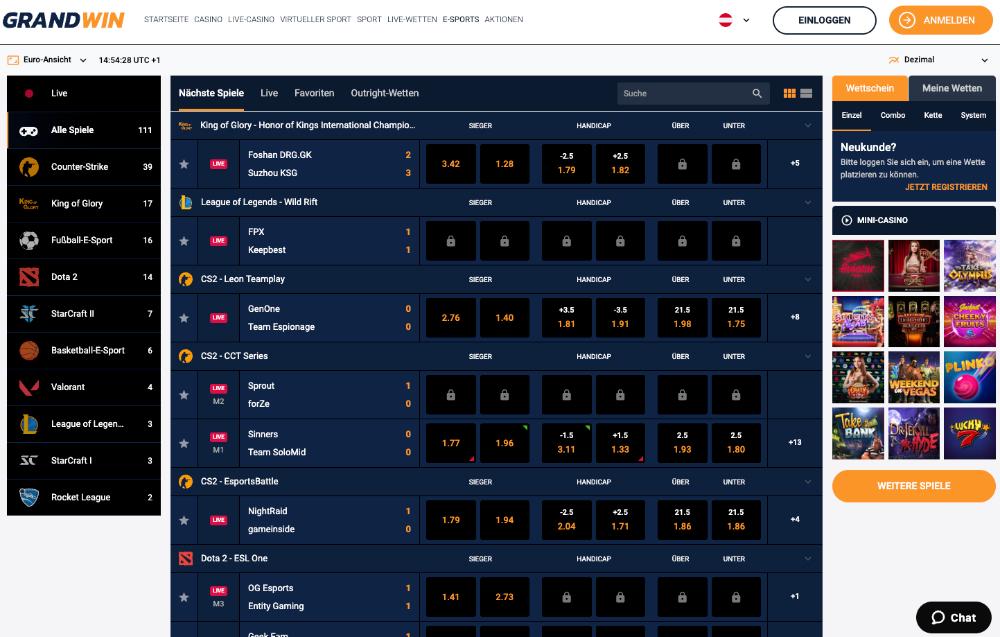Show +13 more markets for Sinners match

(x=795, y=443)
